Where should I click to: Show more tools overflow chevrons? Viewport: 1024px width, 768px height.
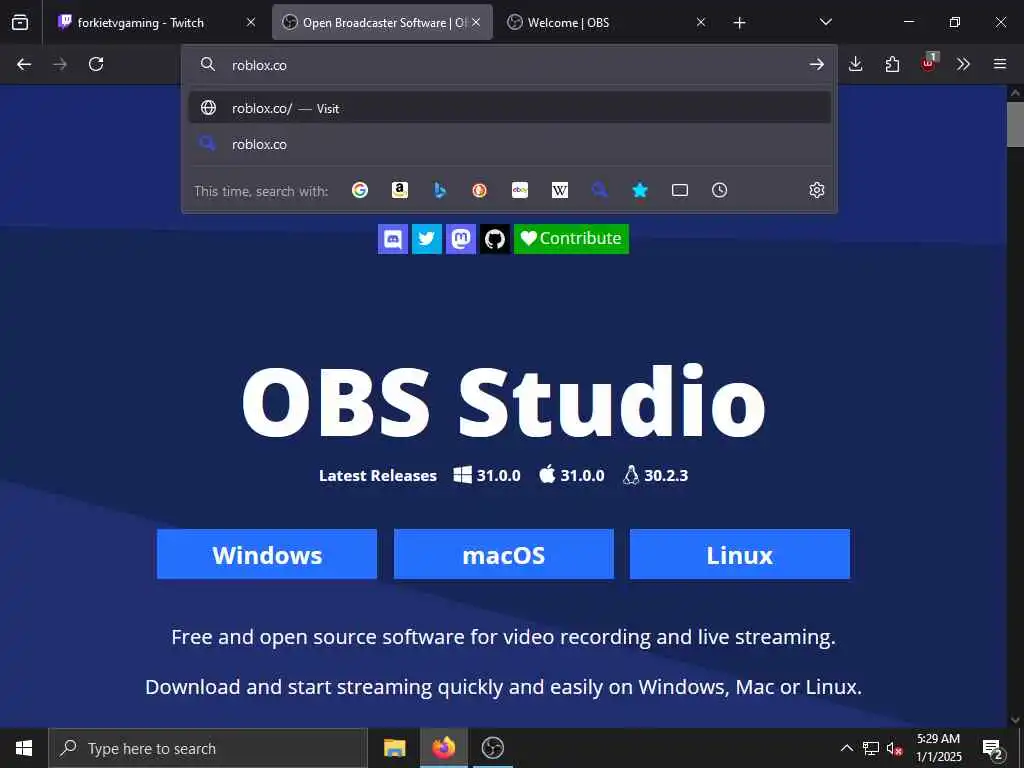tap(963, 64)
